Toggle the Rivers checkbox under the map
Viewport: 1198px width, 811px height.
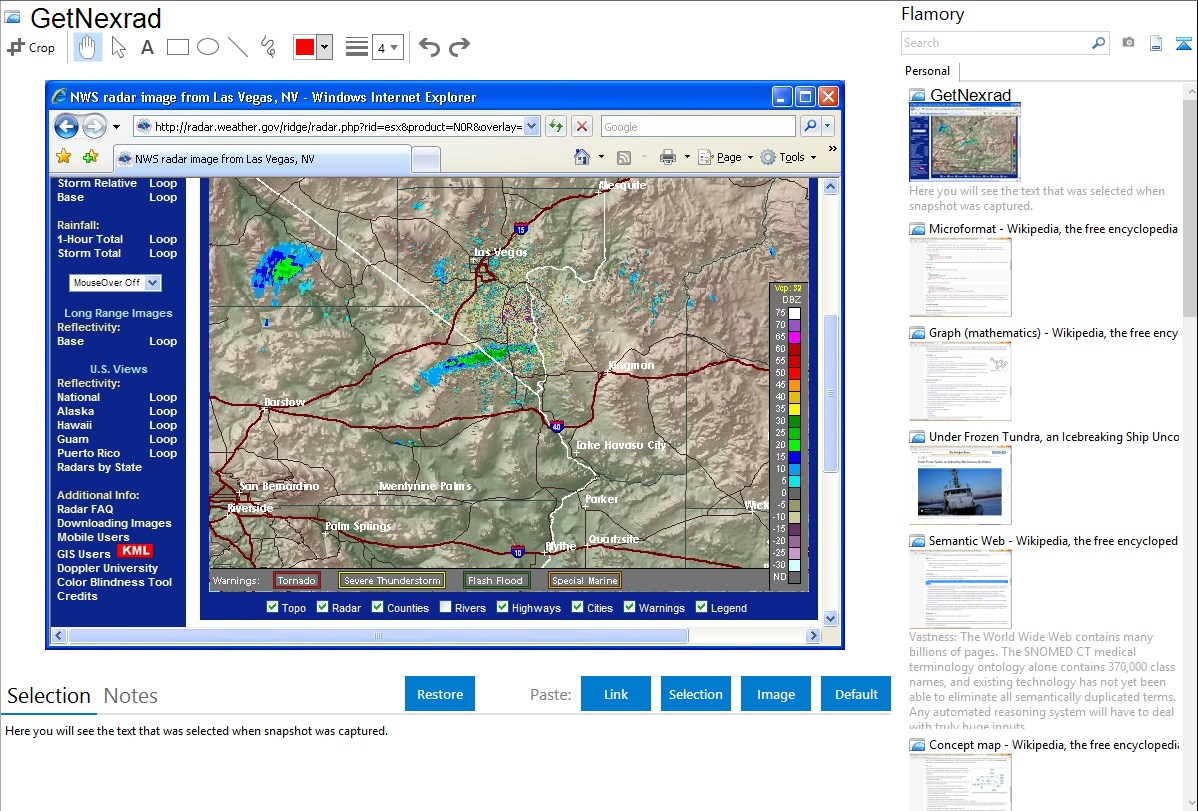click(x=447, y=607)
